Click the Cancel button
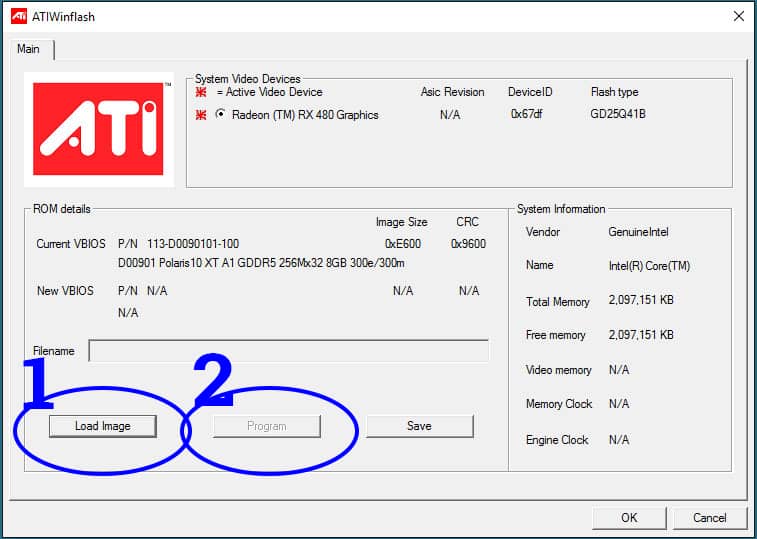The width and height of the screenshot is (757, 539). 709,518
